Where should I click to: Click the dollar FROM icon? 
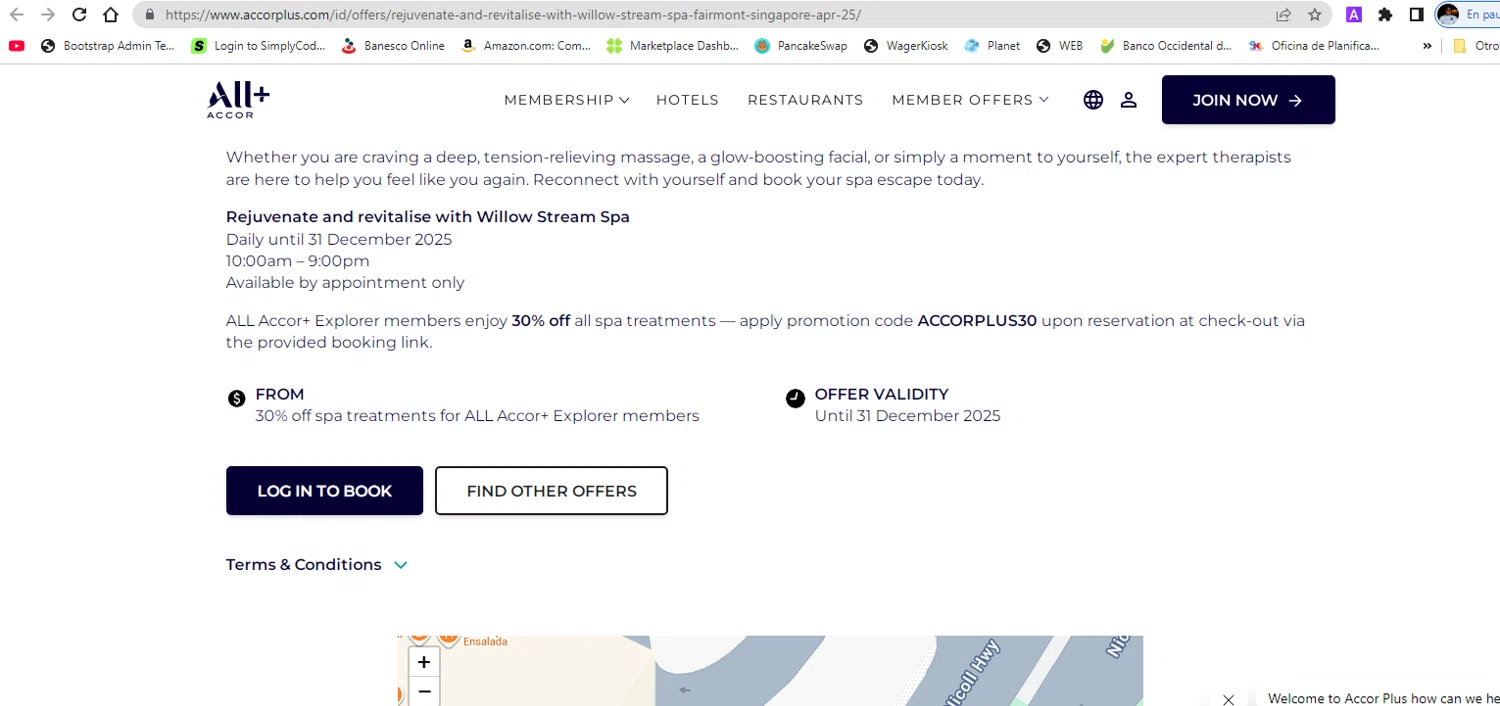(236, 399)
